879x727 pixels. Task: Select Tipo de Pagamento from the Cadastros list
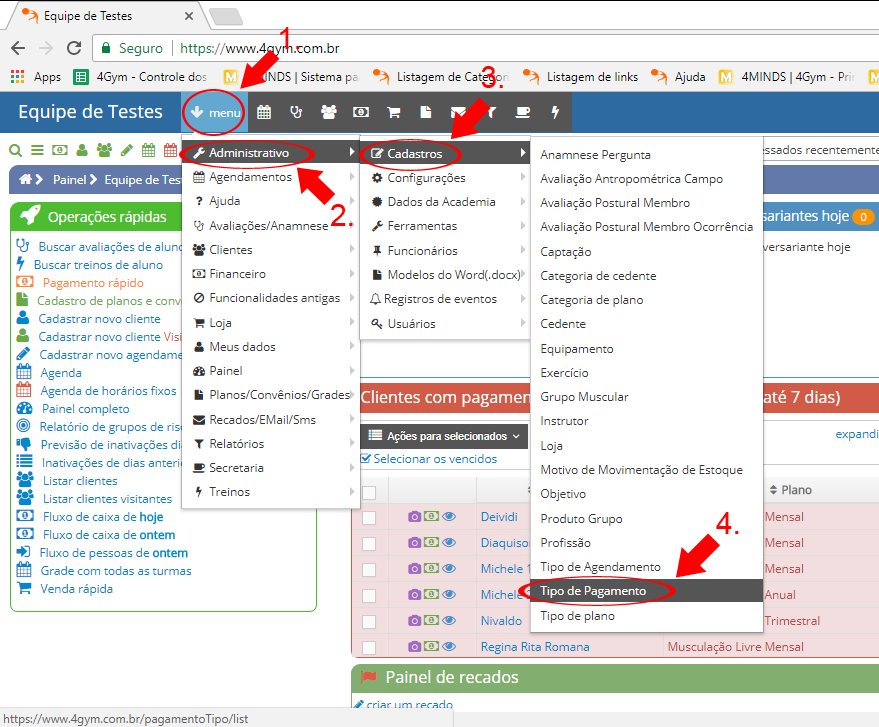[x=593, y=592]
